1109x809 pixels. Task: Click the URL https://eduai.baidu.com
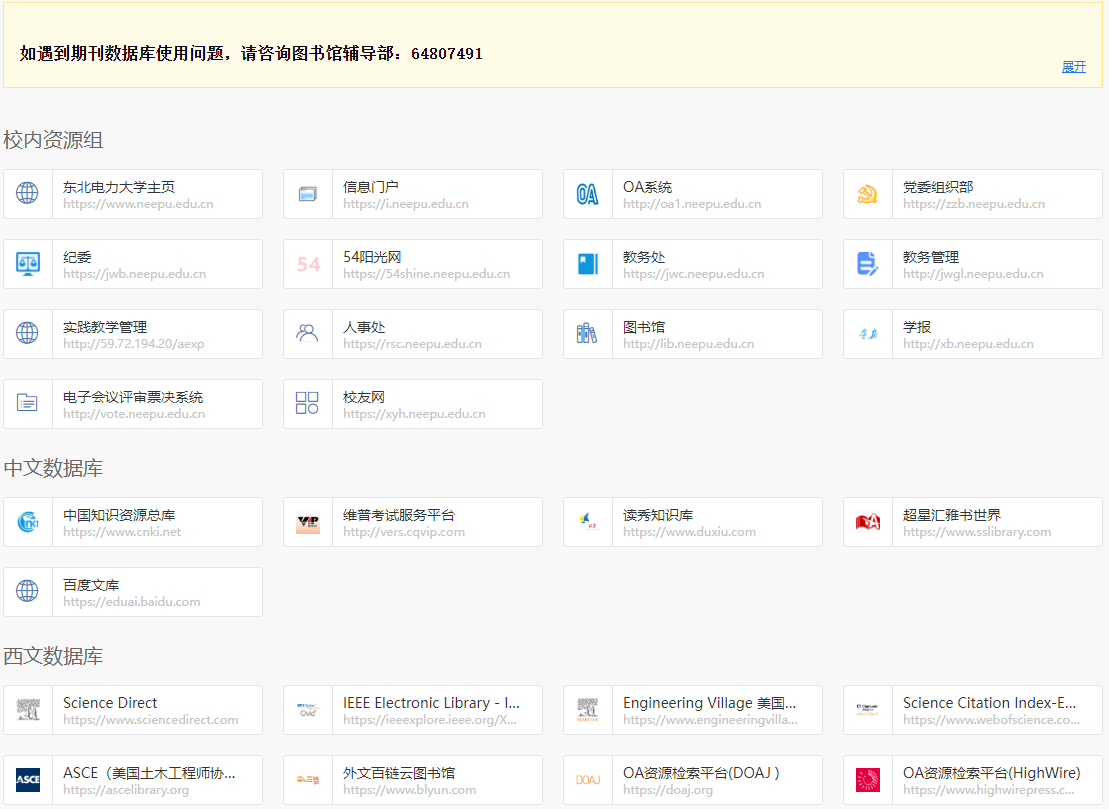point(132,602)
